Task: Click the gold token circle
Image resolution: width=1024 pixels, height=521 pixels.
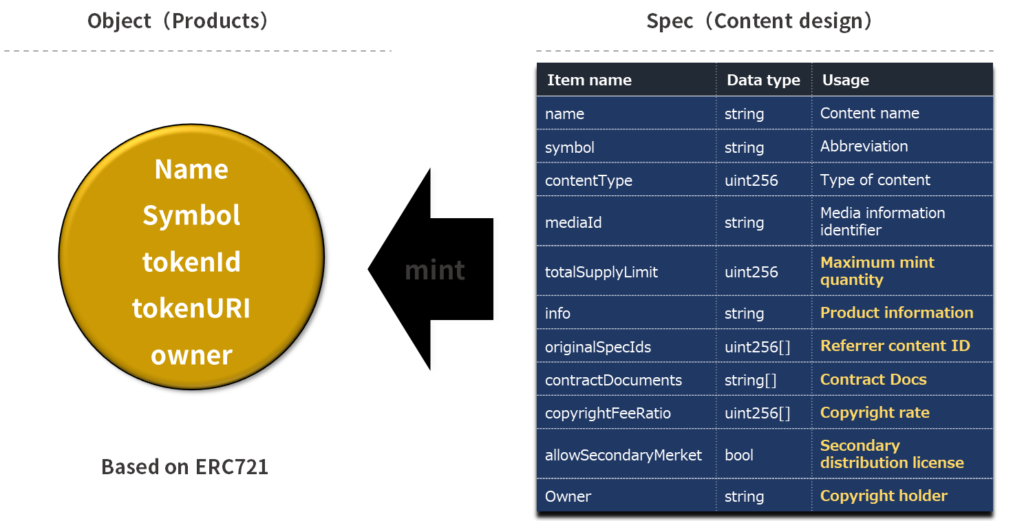Action: [x=191, y=257]
